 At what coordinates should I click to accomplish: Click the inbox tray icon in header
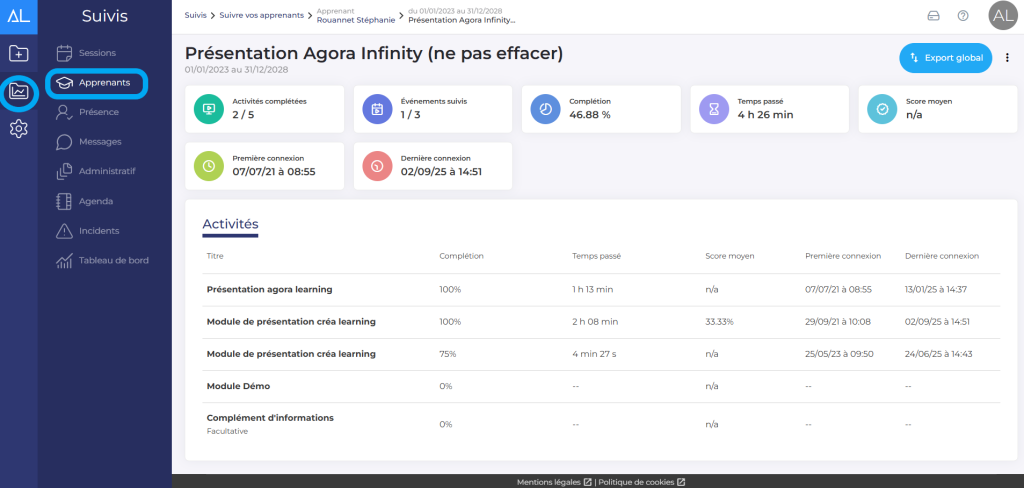[934, 16]
